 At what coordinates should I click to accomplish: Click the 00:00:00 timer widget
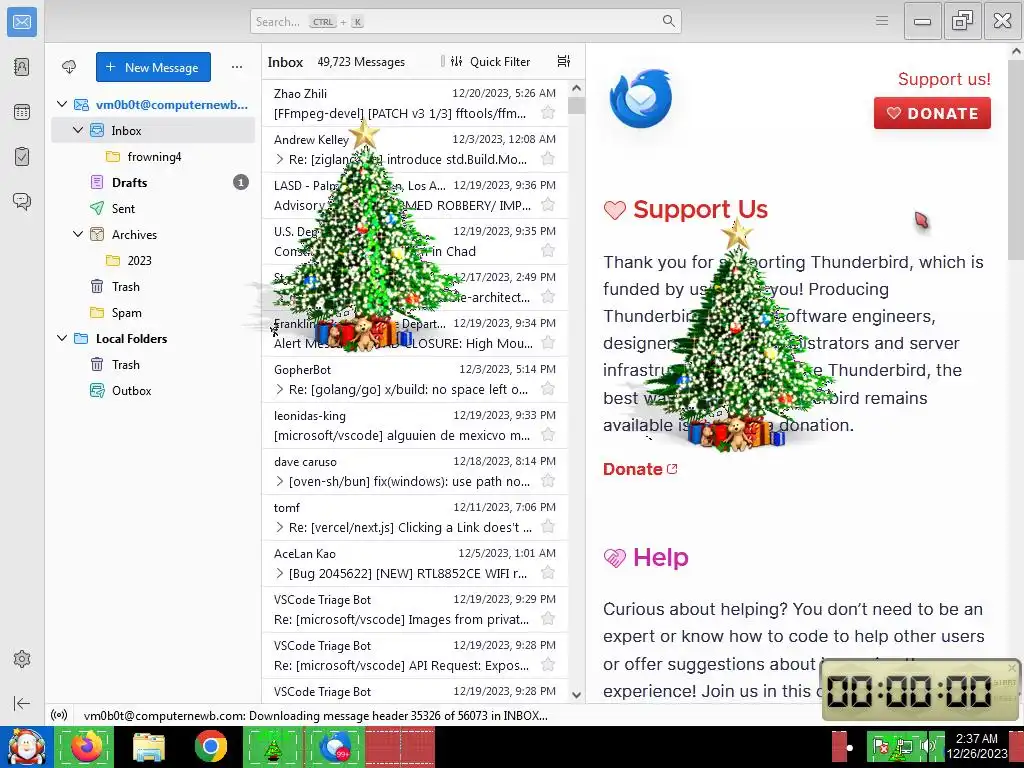pyautogui.click(x=920, y=690)
